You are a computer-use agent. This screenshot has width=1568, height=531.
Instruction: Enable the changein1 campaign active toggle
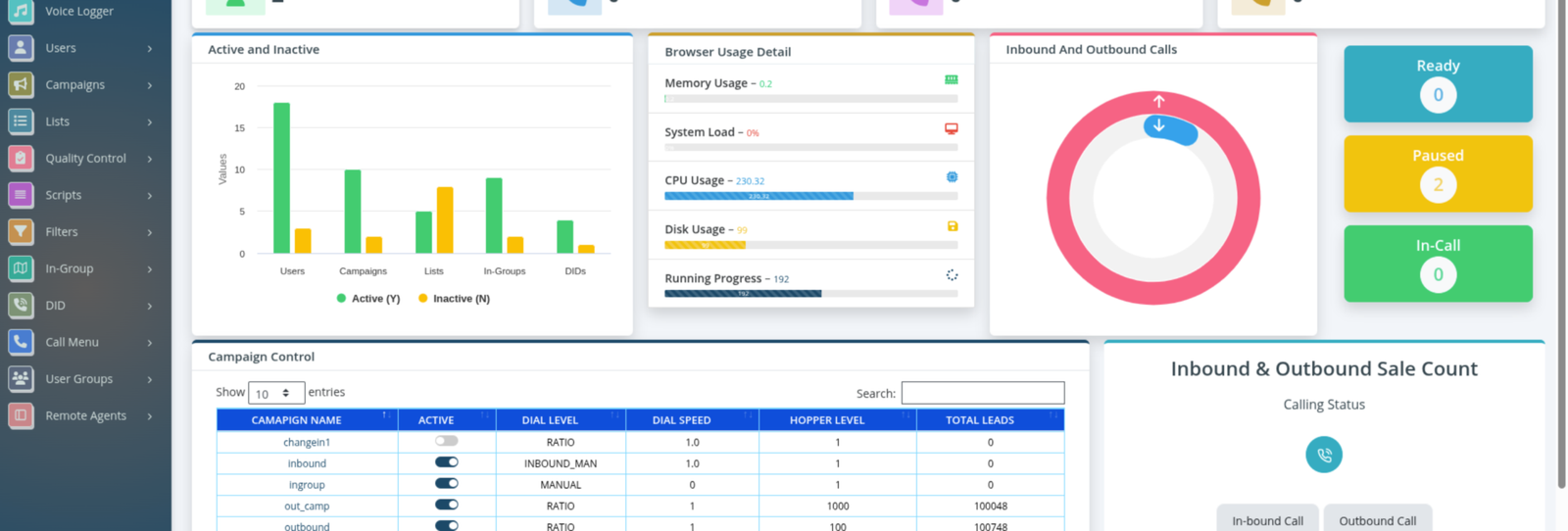click(447, 441)
